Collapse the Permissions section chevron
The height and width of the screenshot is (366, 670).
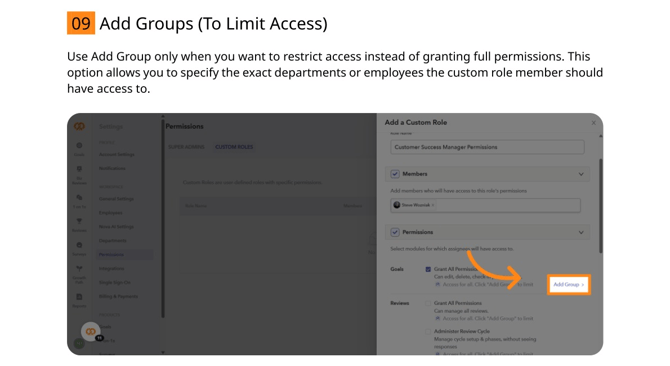point(581,232)
